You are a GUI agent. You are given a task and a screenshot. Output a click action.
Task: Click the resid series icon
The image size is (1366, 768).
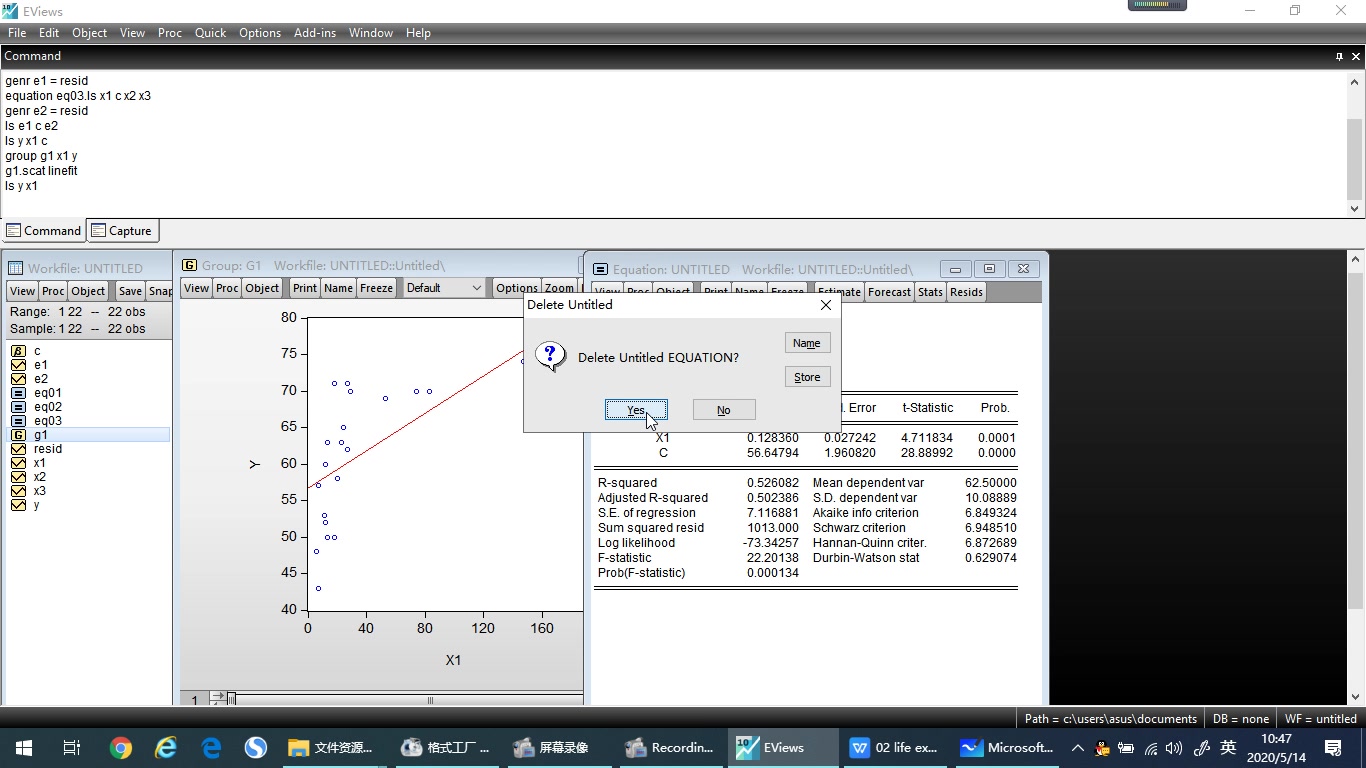click(34, 448)
